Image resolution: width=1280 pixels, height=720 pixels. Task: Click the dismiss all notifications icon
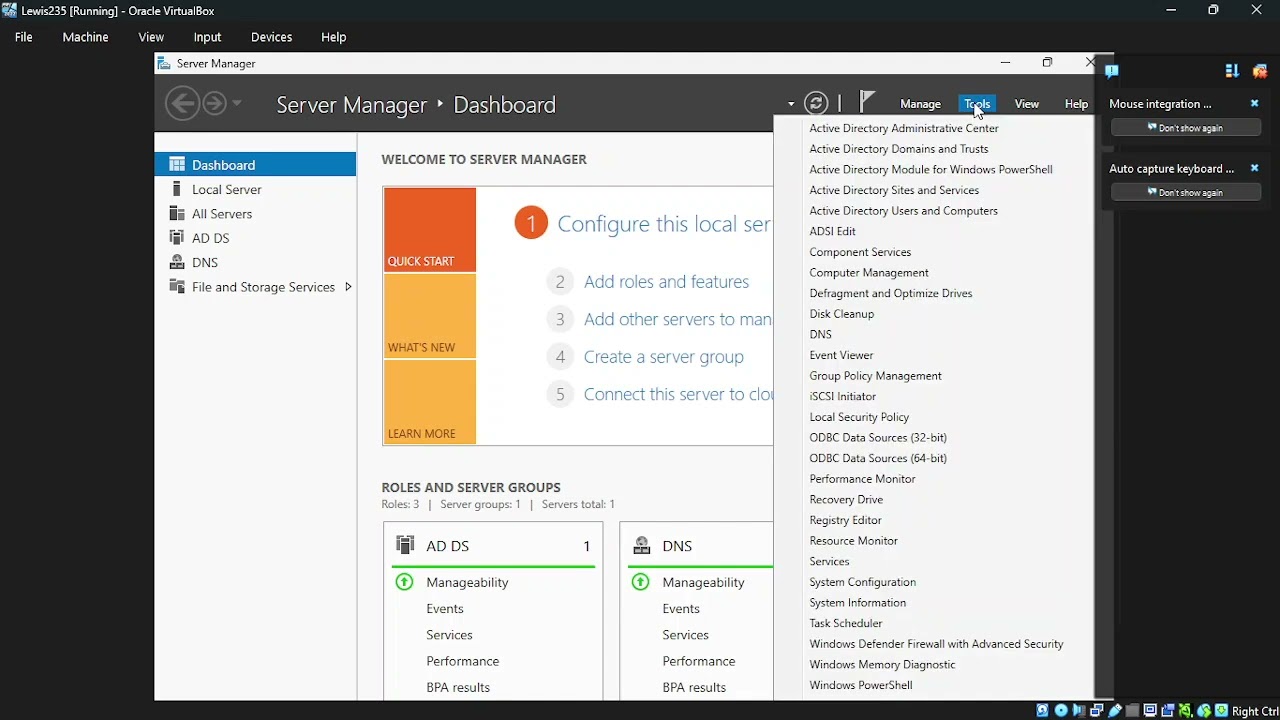(1260, 71)
